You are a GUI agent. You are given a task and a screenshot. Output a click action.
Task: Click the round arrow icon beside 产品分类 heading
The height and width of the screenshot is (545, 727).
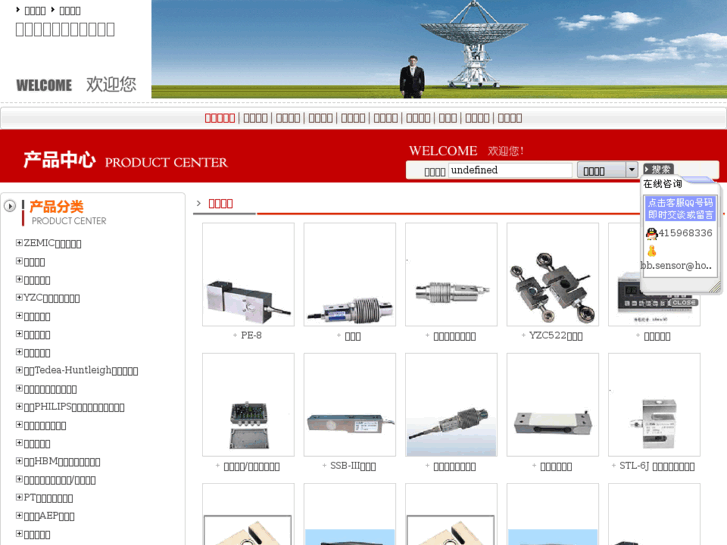tap(9, 205)
